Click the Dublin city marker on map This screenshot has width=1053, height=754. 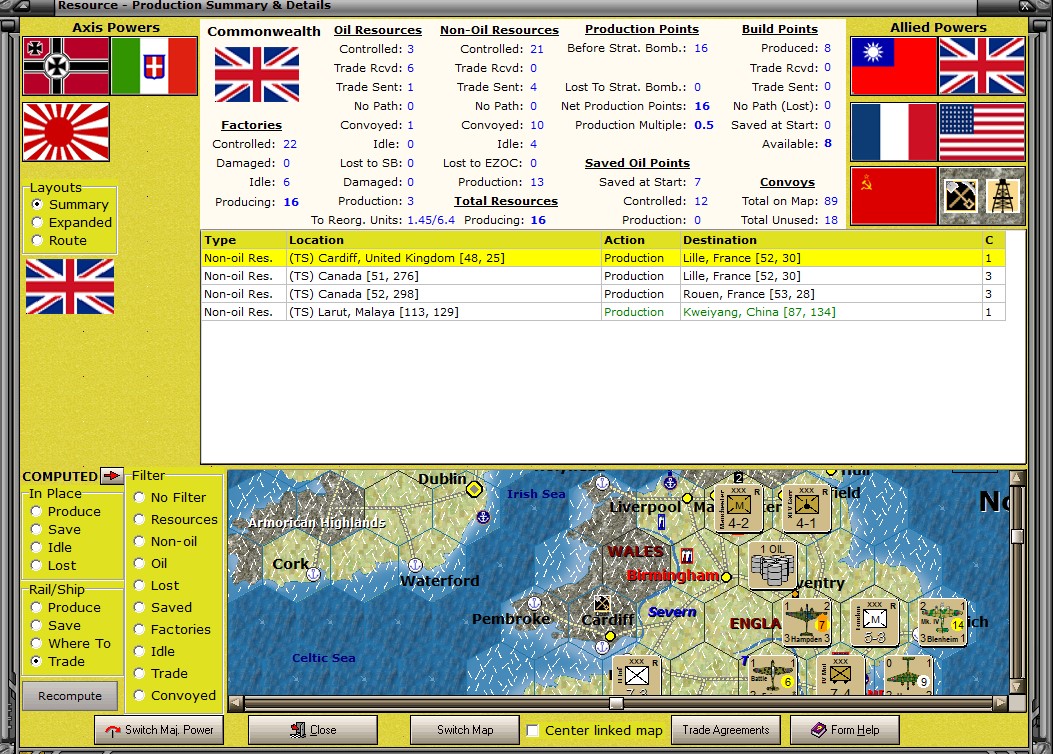click(x=474, y=489)
